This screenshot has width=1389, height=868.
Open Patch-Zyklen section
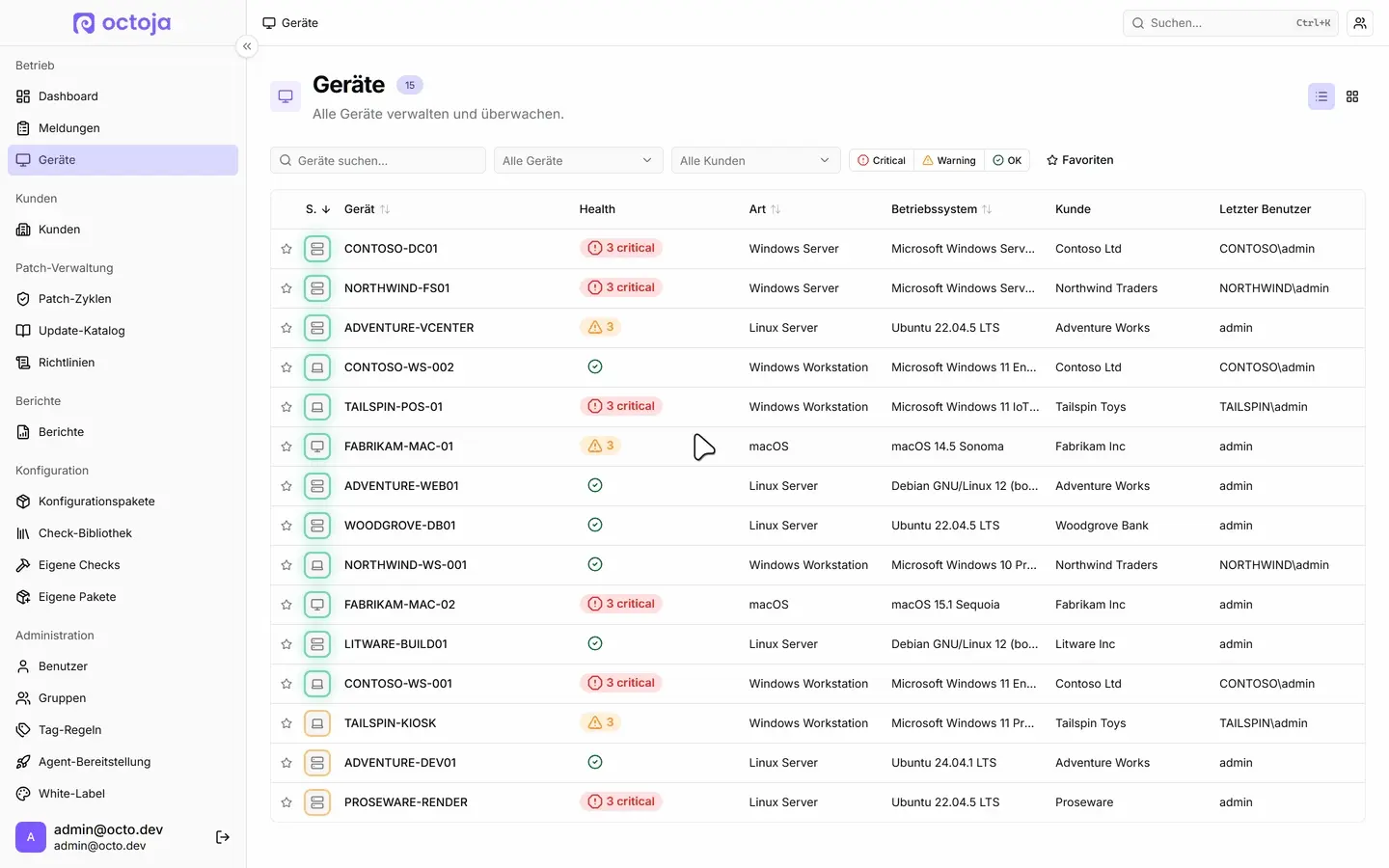(123, 299)
